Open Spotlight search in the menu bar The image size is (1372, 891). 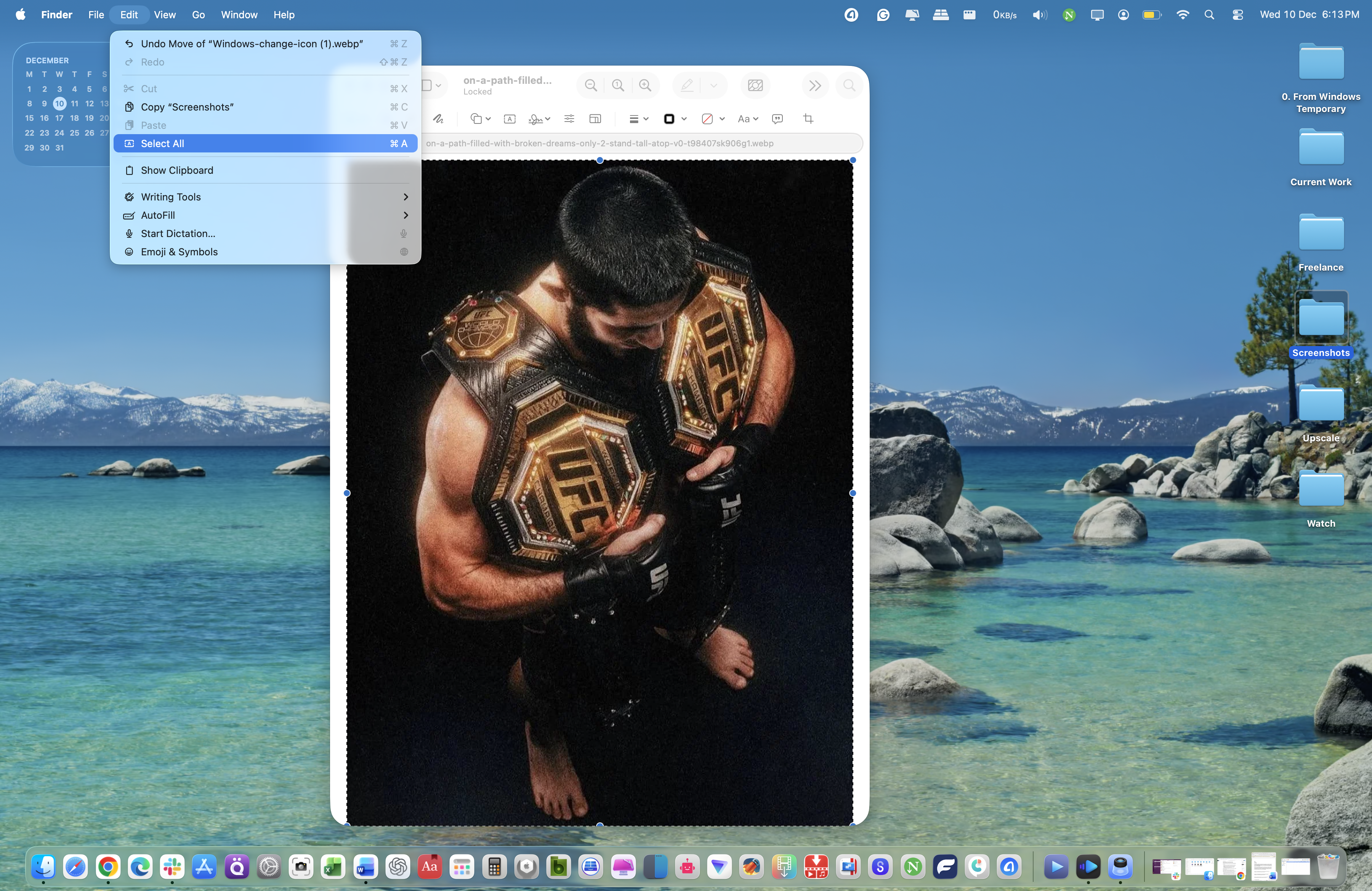click(1209, 15)
